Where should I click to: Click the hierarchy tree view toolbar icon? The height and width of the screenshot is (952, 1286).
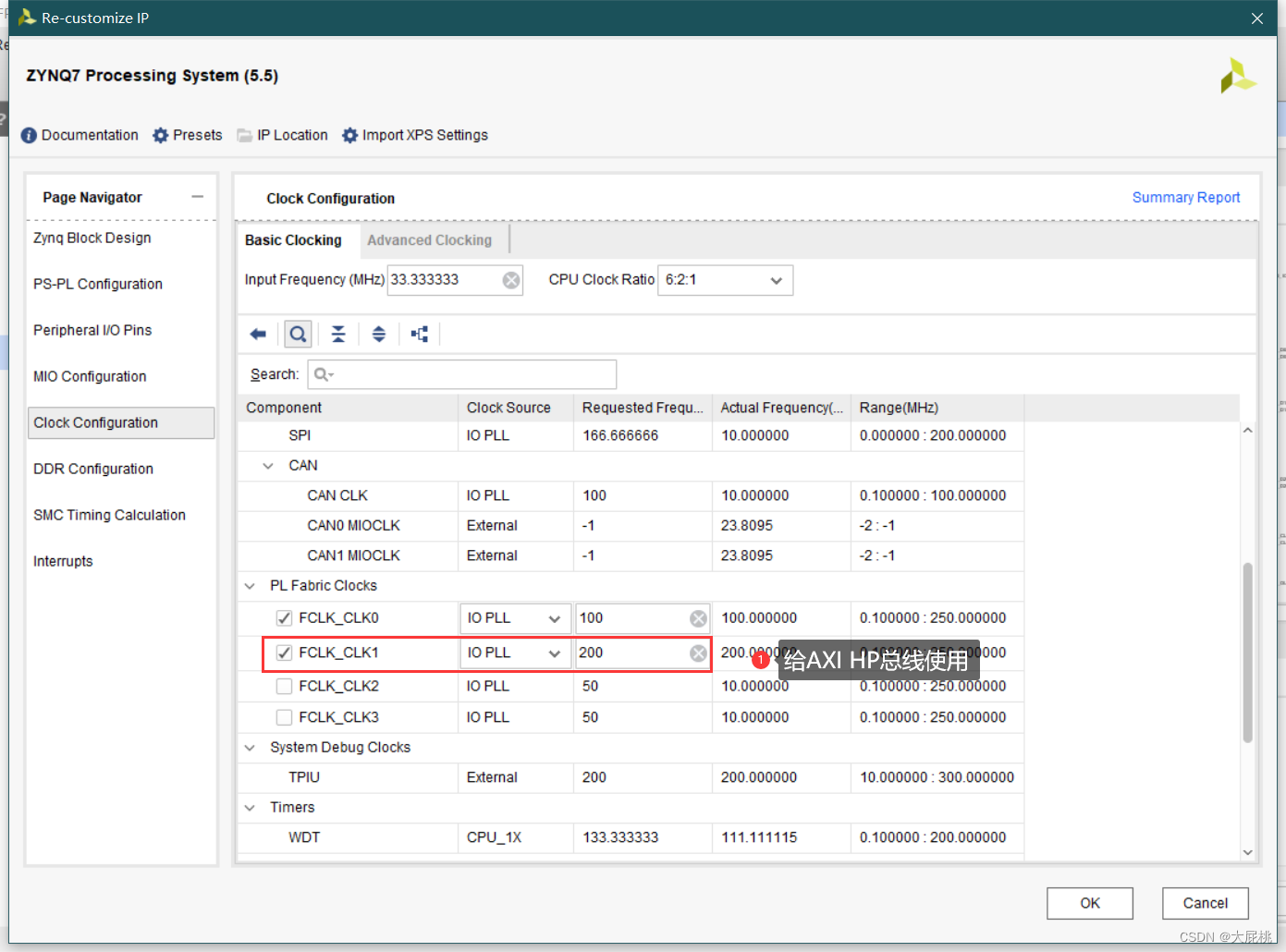point(420,334)
